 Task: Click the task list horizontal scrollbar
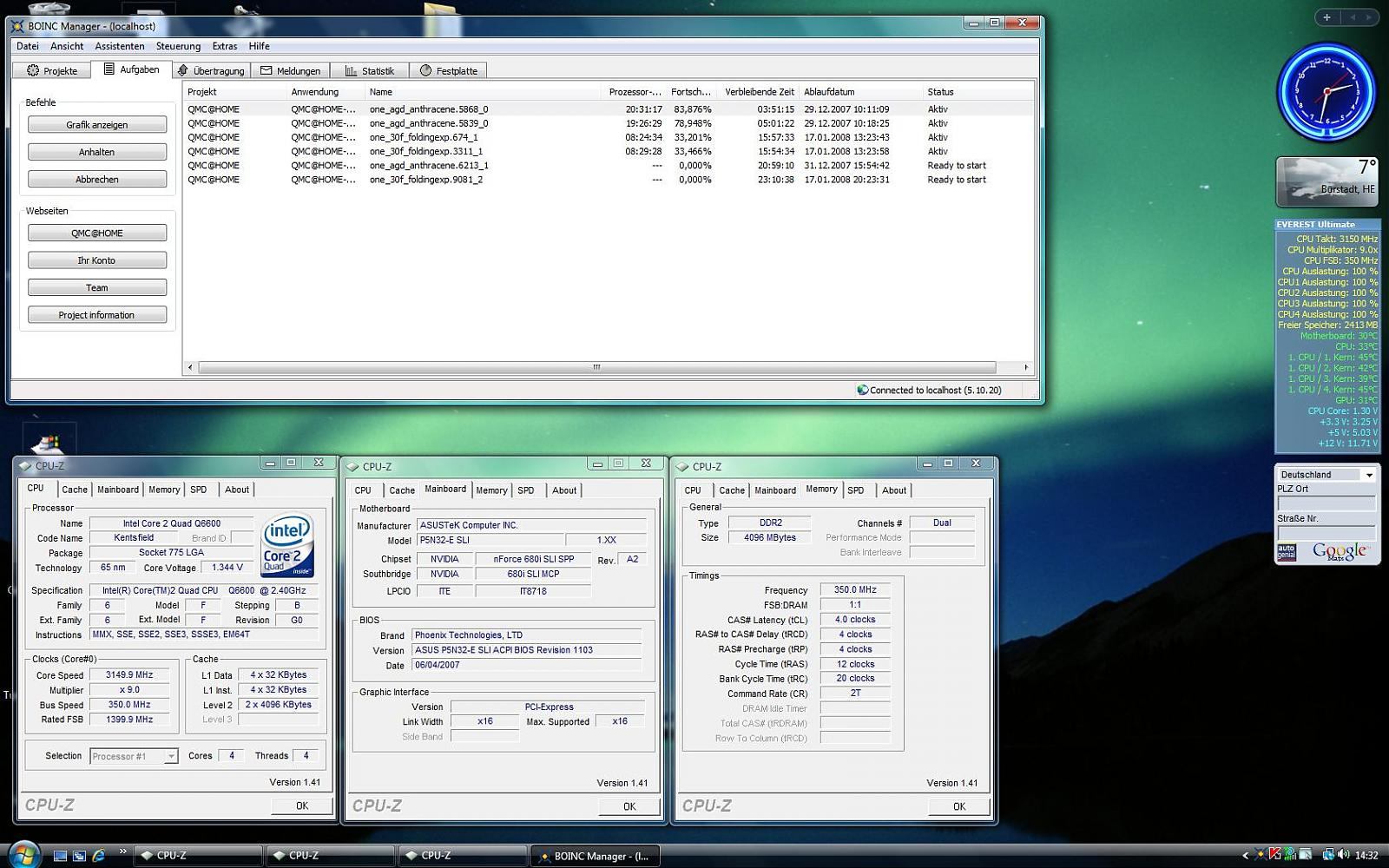[x=597, y=367]
